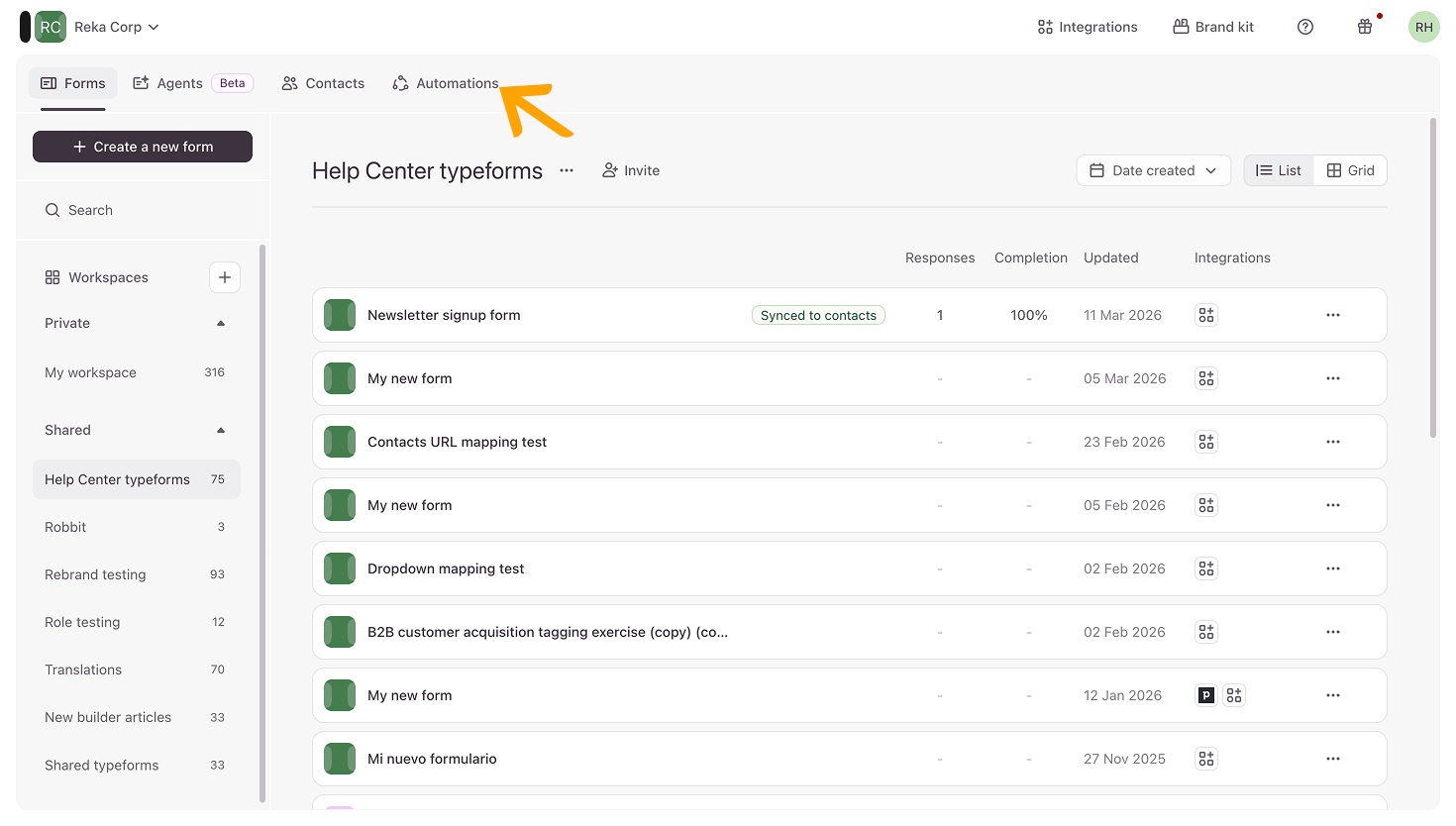Open the Date created sort dropdown
Viewport: 1456px width, 826px height.
pos(1153,170)
